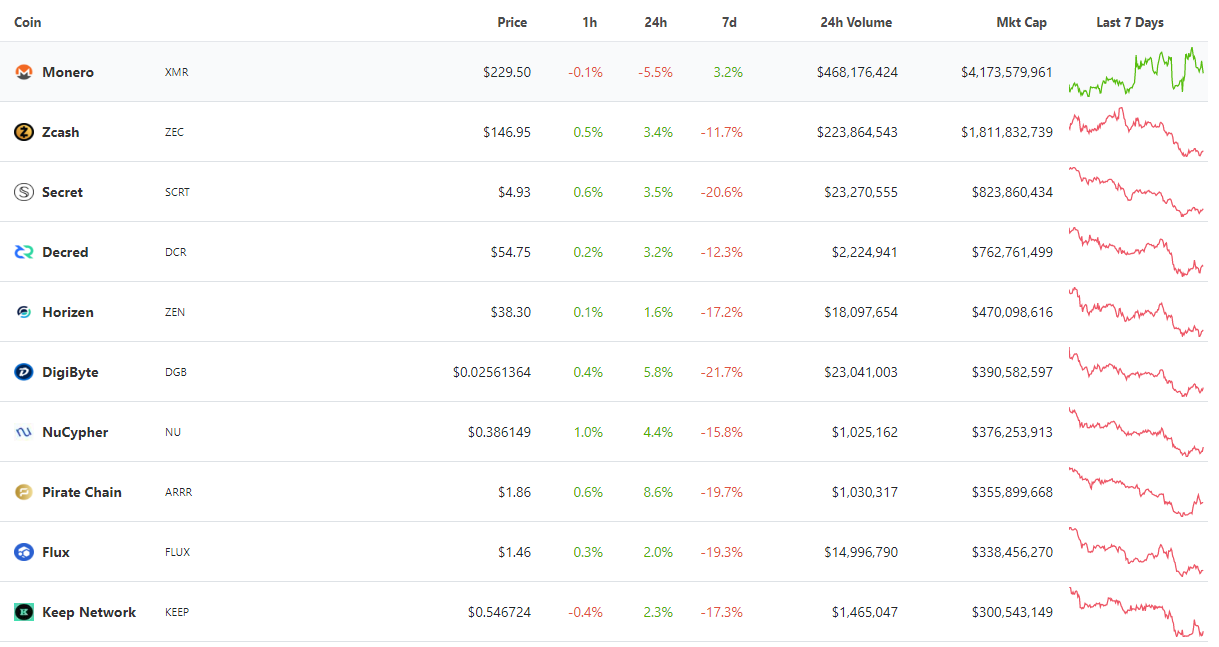Open DigiByte's 7-day sparkline chart
The image size is (1219, 647).
tap(1136, 372)
